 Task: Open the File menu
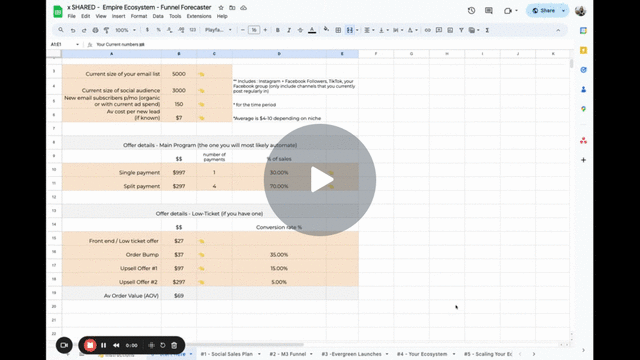click(x=71, y=16)
